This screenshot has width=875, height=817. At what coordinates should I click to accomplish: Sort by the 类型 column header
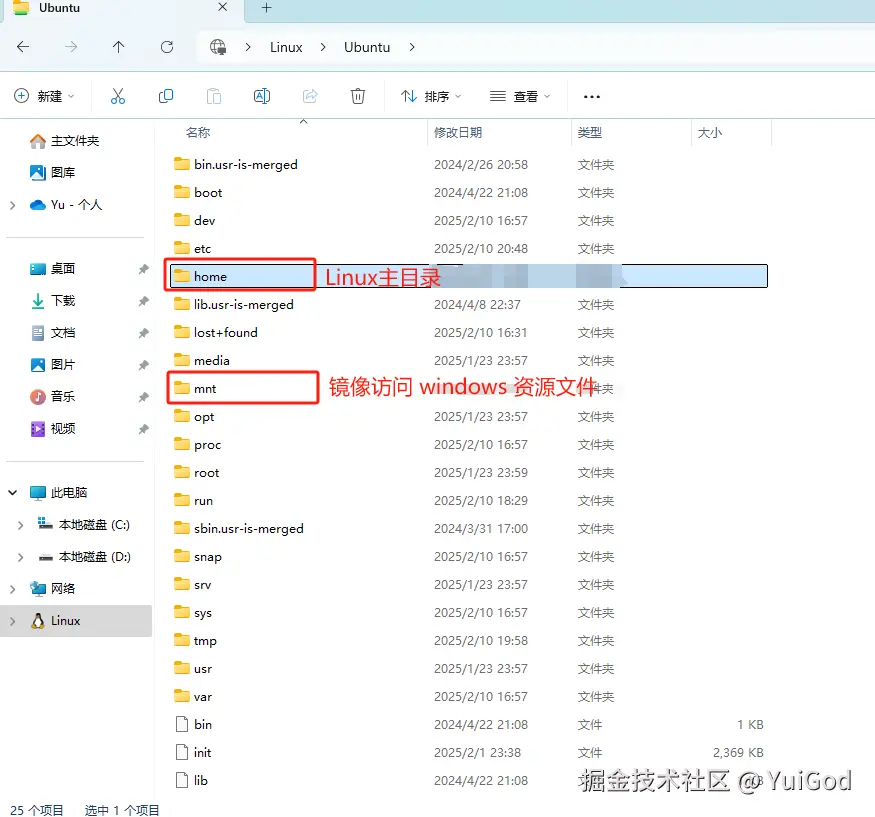589,133
